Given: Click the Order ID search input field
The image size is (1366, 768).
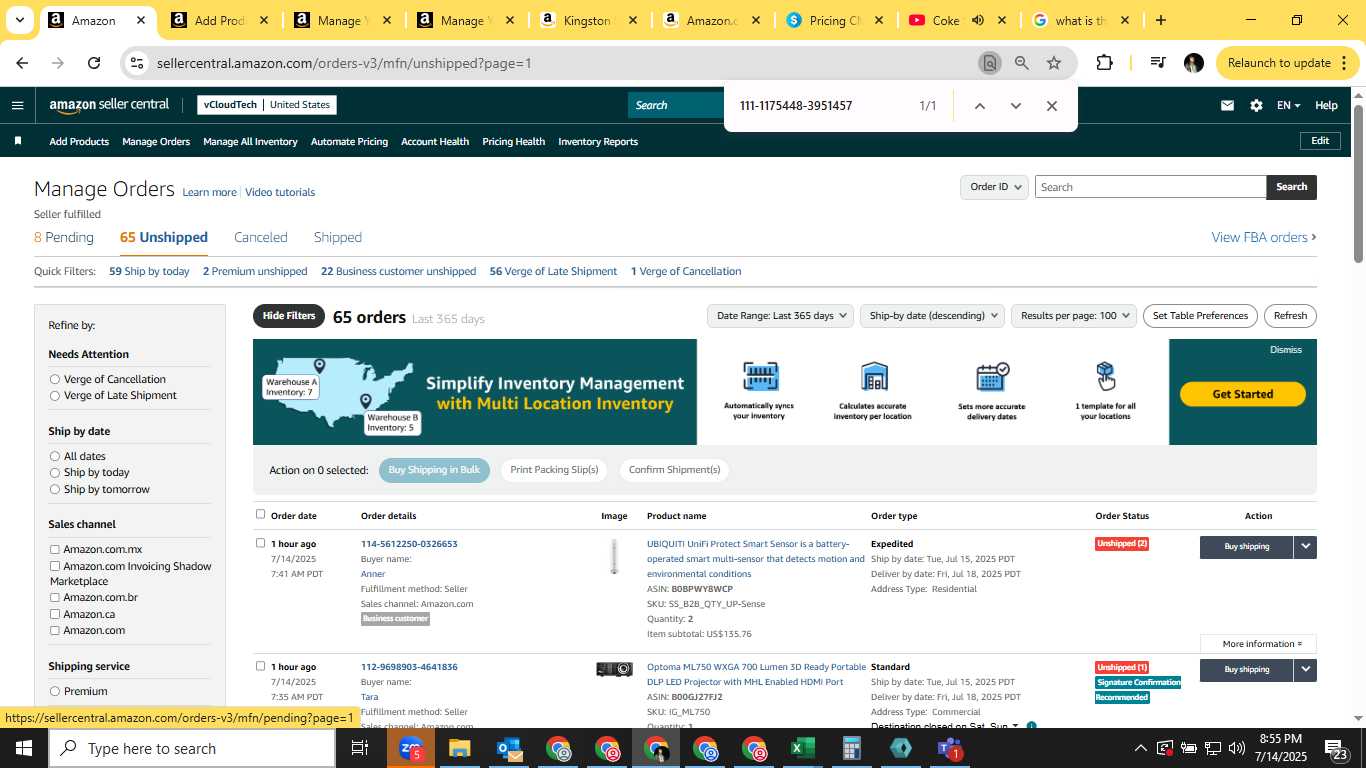Looking at the screenshot, I should tap(1150, 187).
